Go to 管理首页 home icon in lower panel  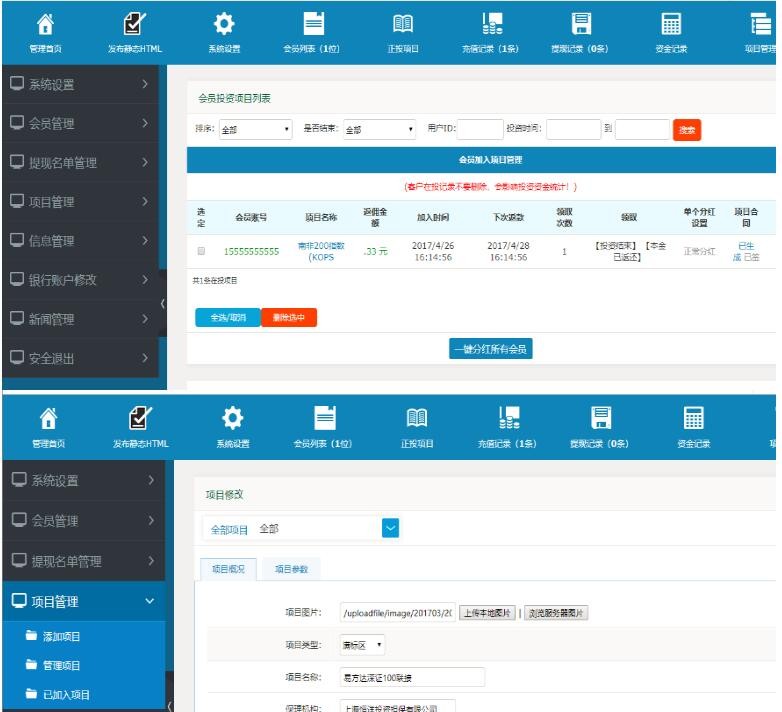[48, 418]
